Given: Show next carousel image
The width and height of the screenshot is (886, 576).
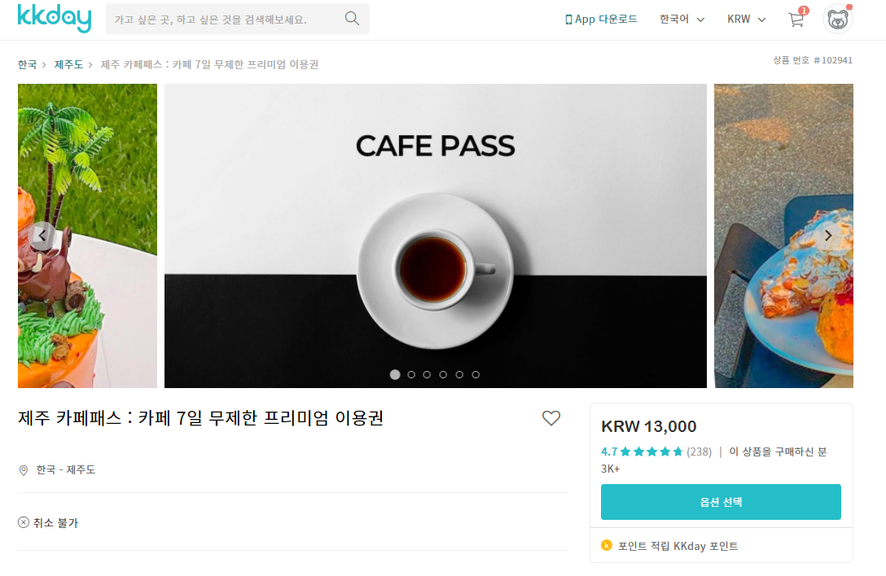Looking at the screenshot, I should click(828, 236).
